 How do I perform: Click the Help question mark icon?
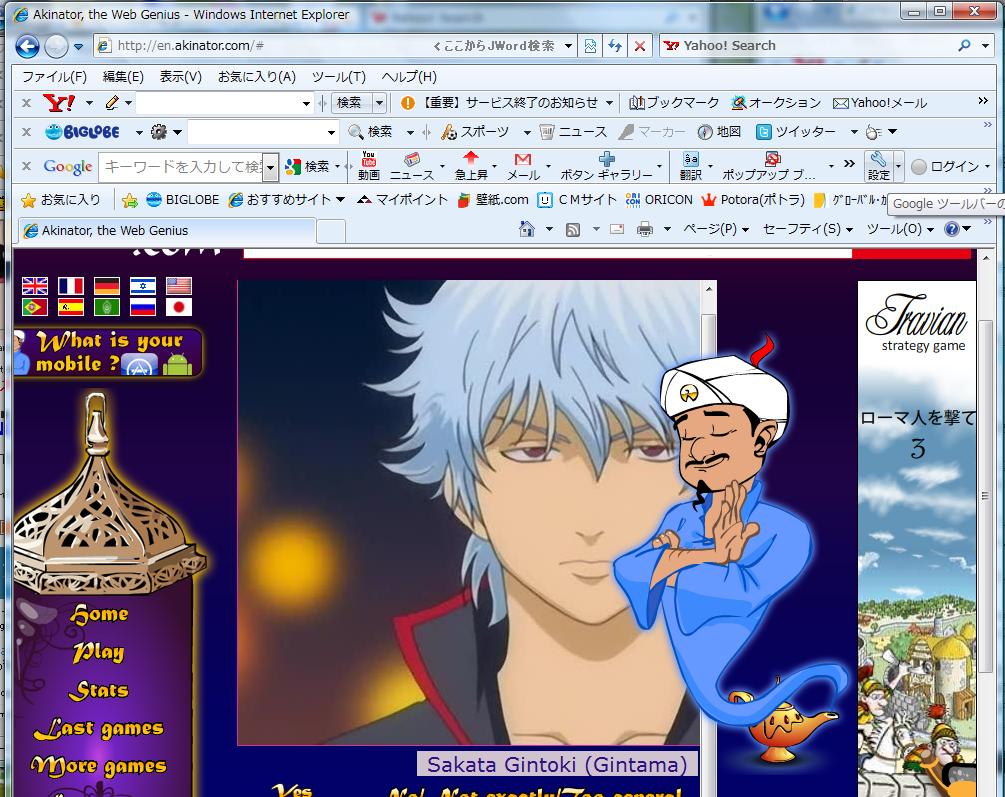(952, 229)
